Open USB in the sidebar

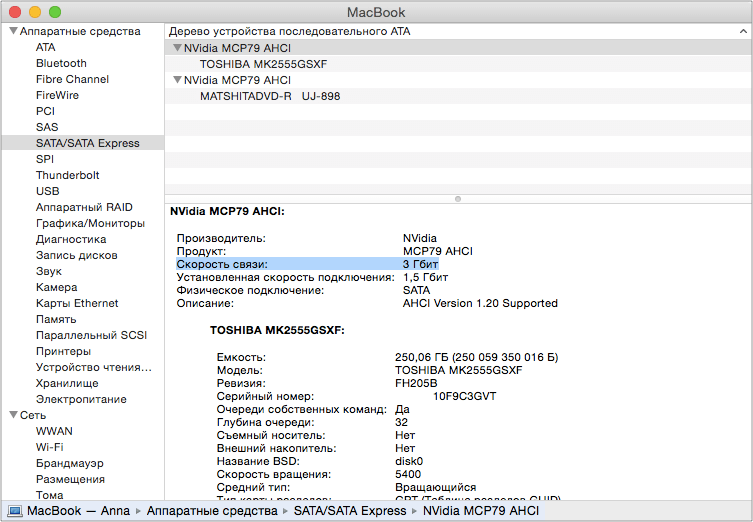[x=48, y=191]
